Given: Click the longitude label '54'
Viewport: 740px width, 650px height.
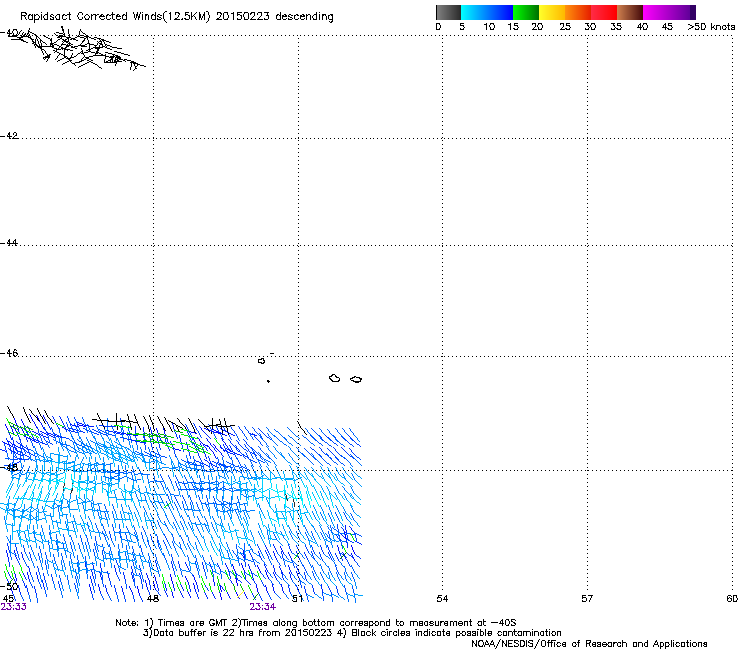Looking at the screenshot, I should pyautogui.click(x=442, y=599).
